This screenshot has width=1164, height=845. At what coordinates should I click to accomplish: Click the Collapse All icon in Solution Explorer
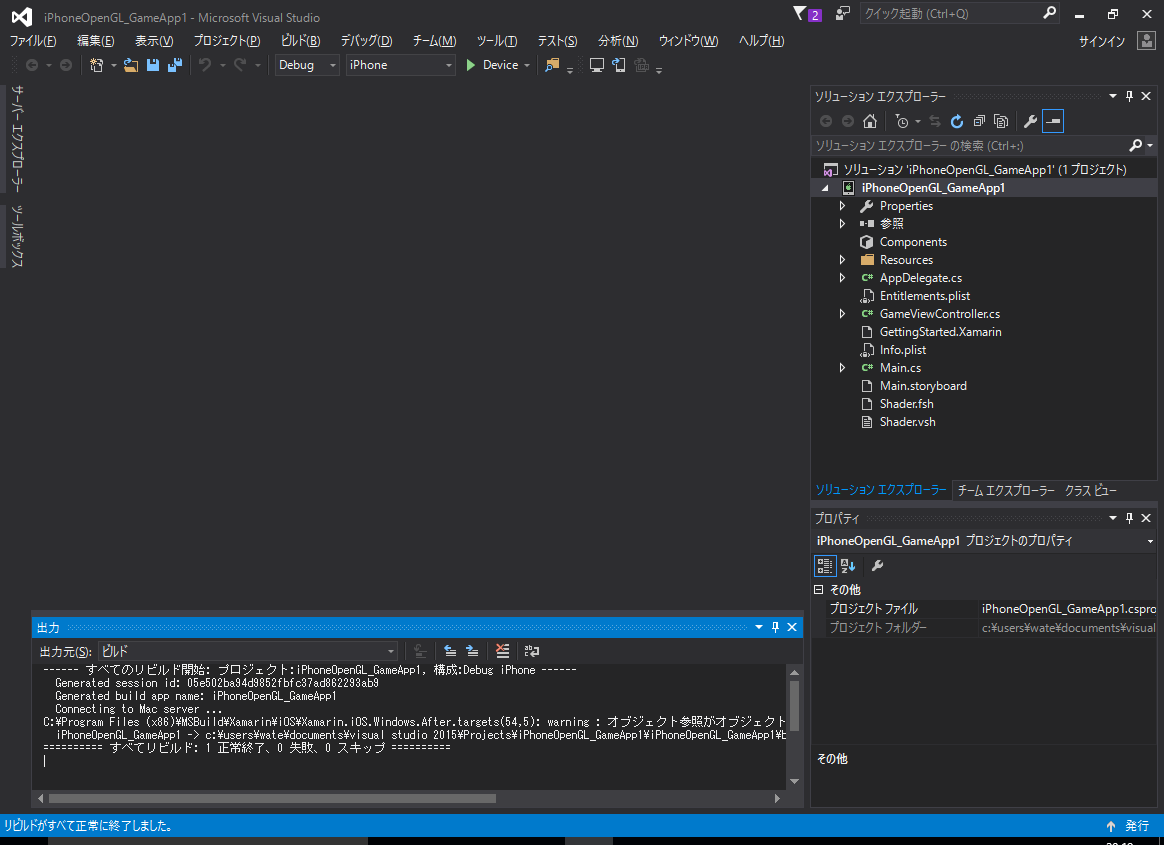click(979, 121)
